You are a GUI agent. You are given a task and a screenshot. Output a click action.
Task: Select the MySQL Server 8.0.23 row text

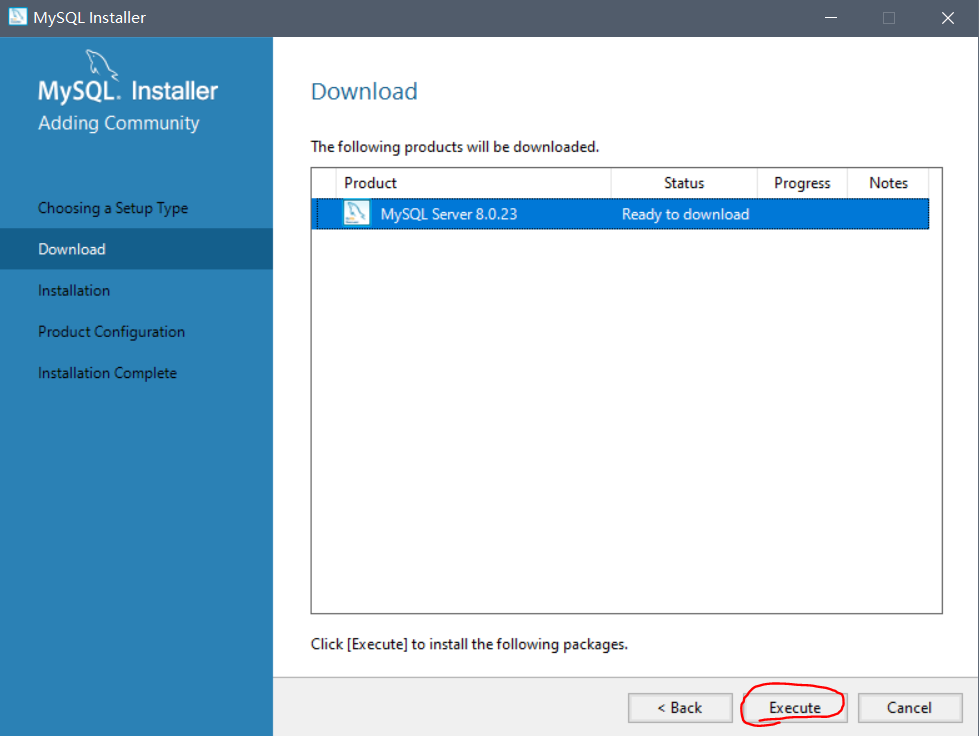point(449,214)
